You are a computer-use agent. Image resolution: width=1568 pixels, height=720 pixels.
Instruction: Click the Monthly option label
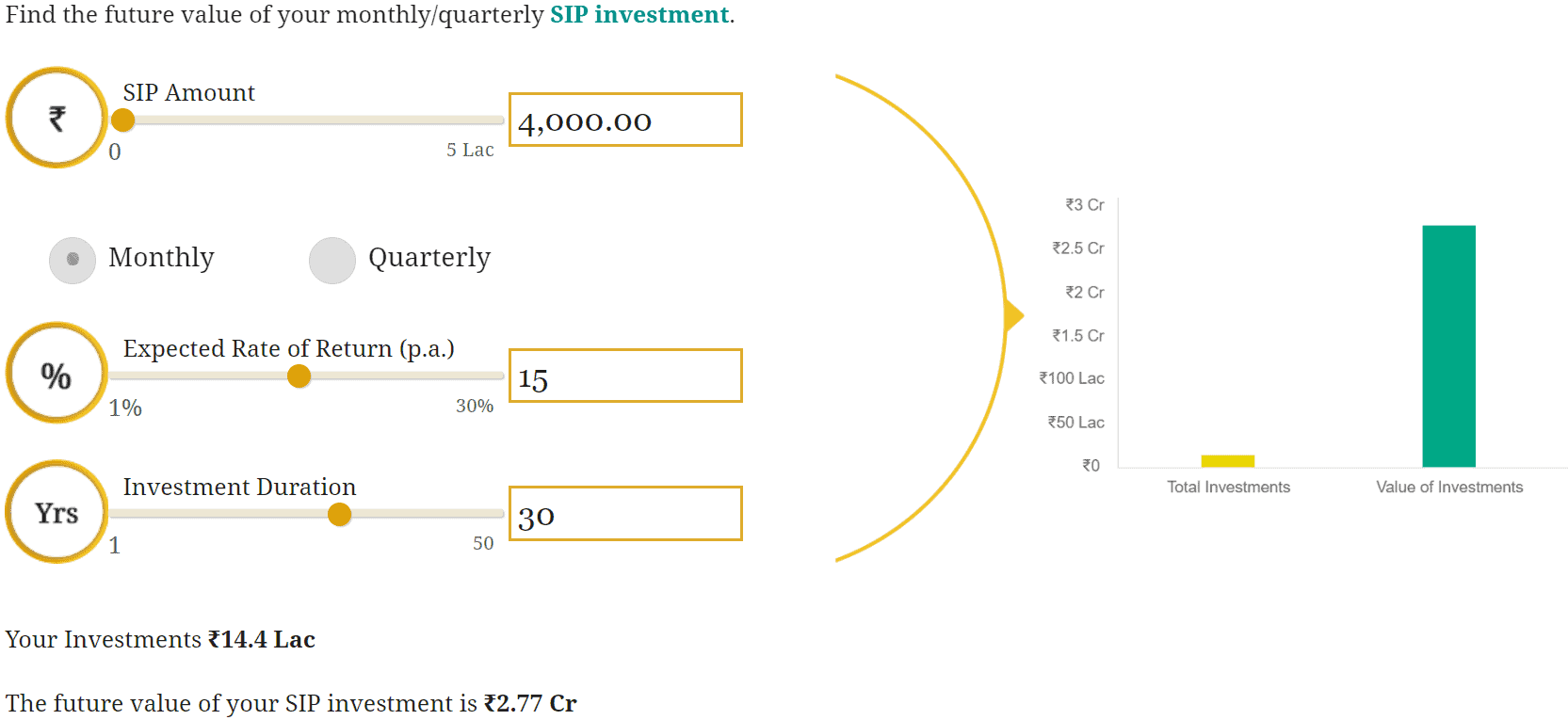pyautogui.click(x=161, y=258)
